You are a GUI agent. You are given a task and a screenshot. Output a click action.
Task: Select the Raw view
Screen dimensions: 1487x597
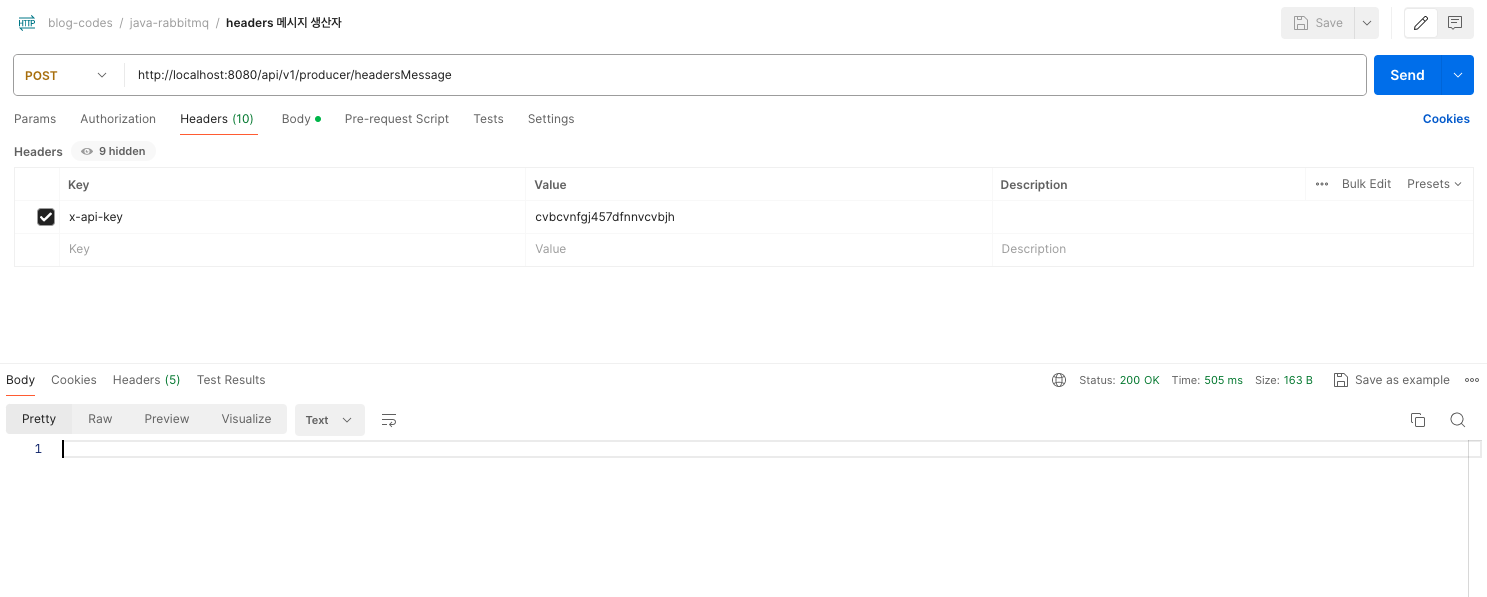[100, 419]
